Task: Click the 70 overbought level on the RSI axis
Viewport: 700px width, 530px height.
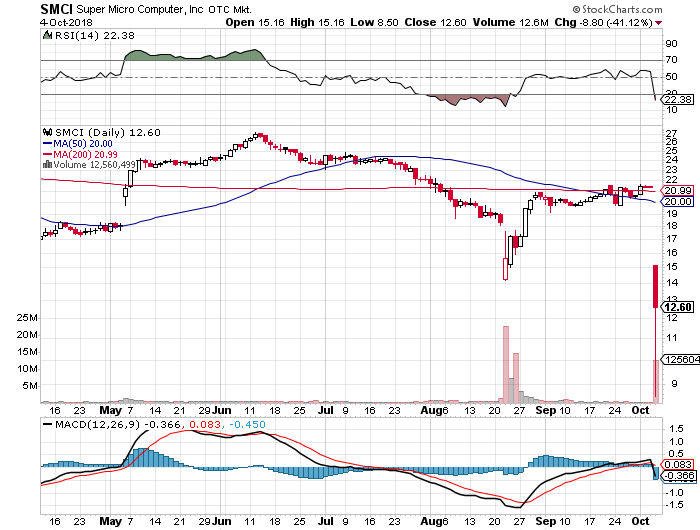Action: click(x=671, y=59)
